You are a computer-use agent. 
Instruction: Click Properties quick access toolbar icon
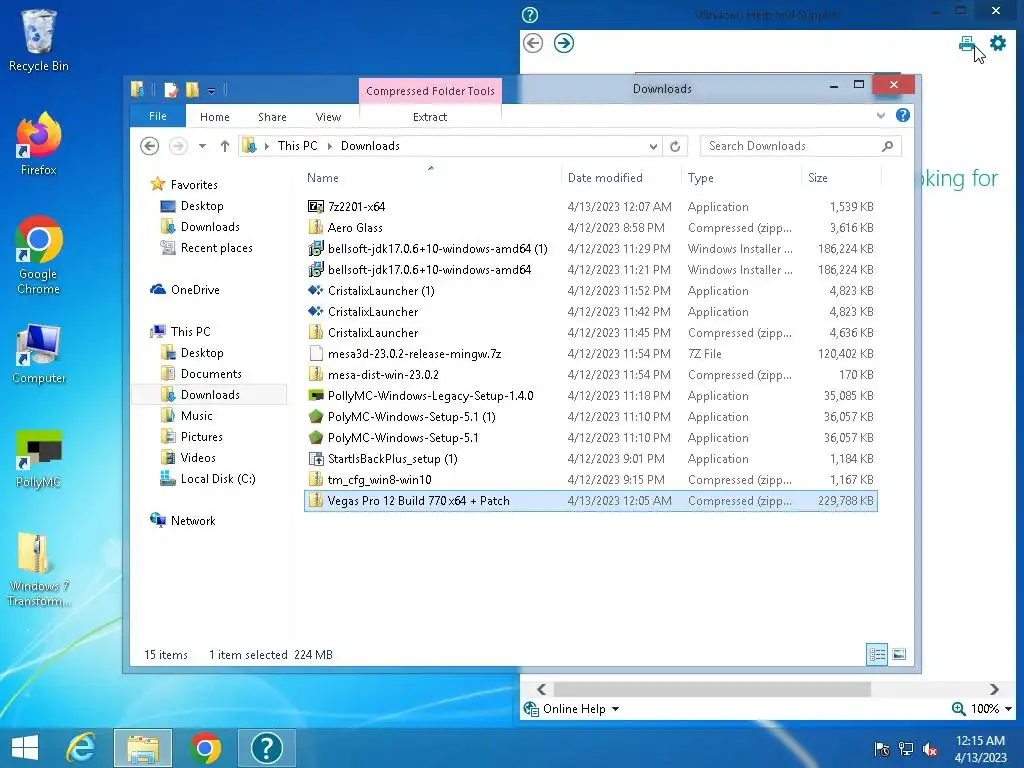[x=171, y=90]
